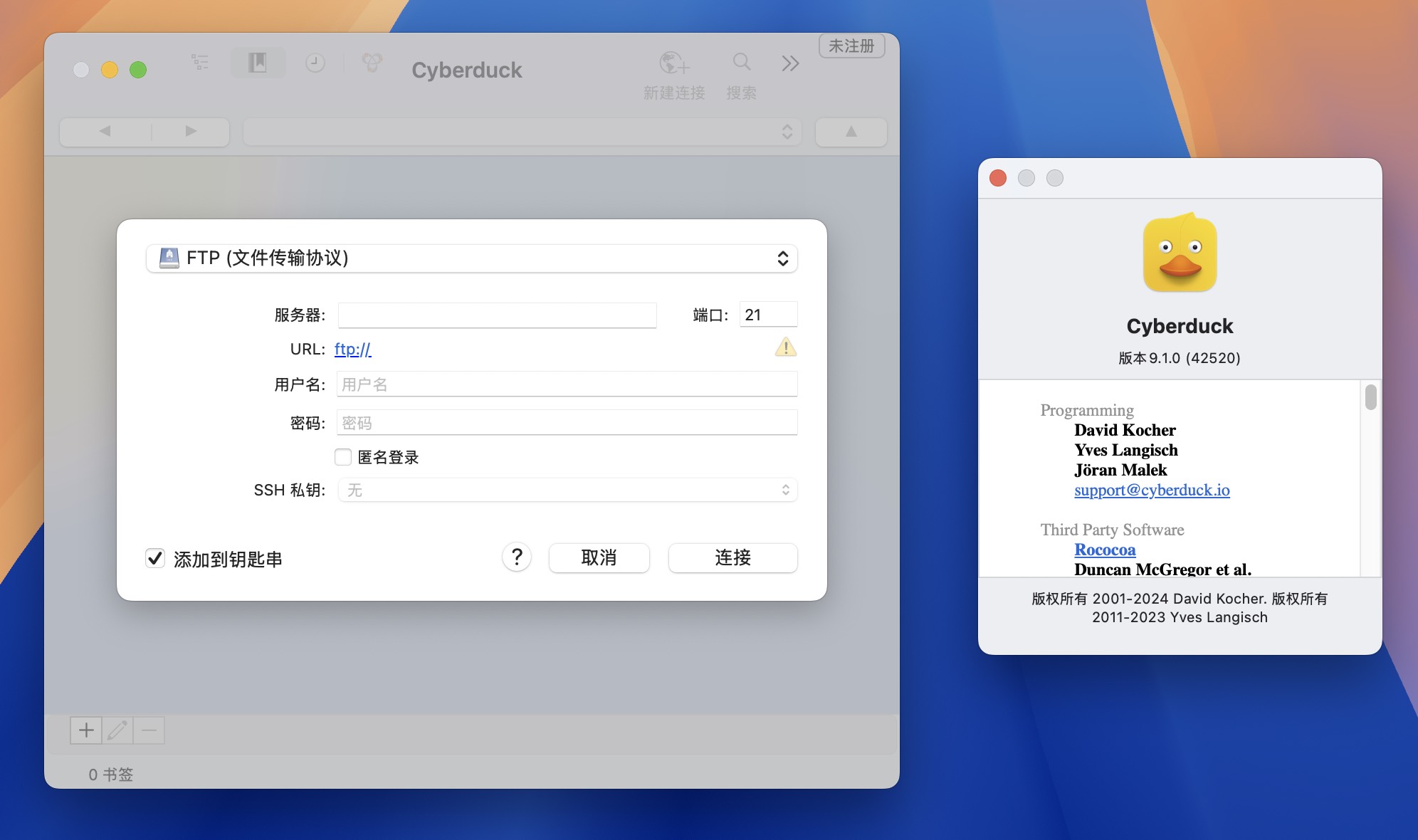Go forward with the right arrow navigation button

[191, 132]
